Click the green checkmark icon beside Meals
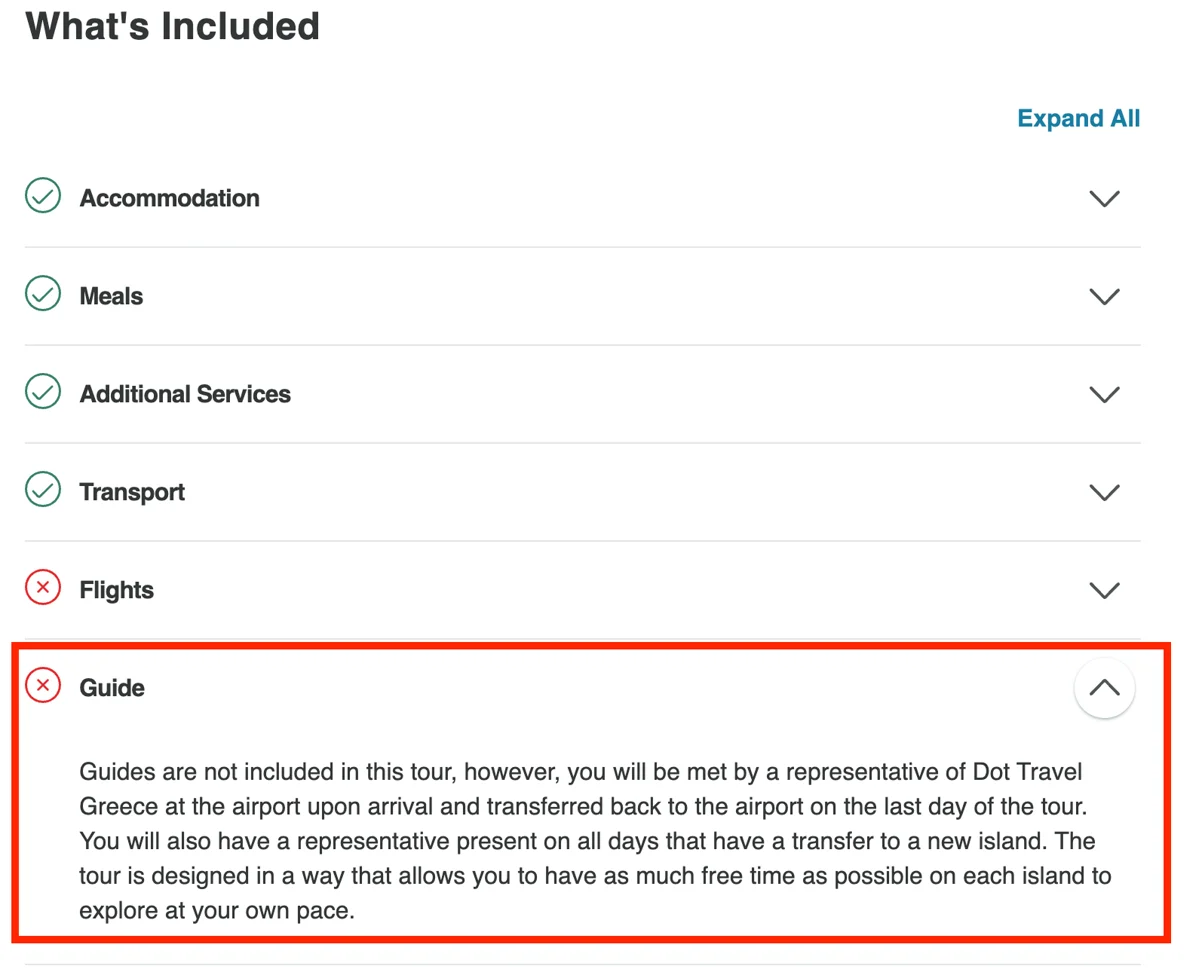This screenshot has height=972, width=1202. (43, 295)
